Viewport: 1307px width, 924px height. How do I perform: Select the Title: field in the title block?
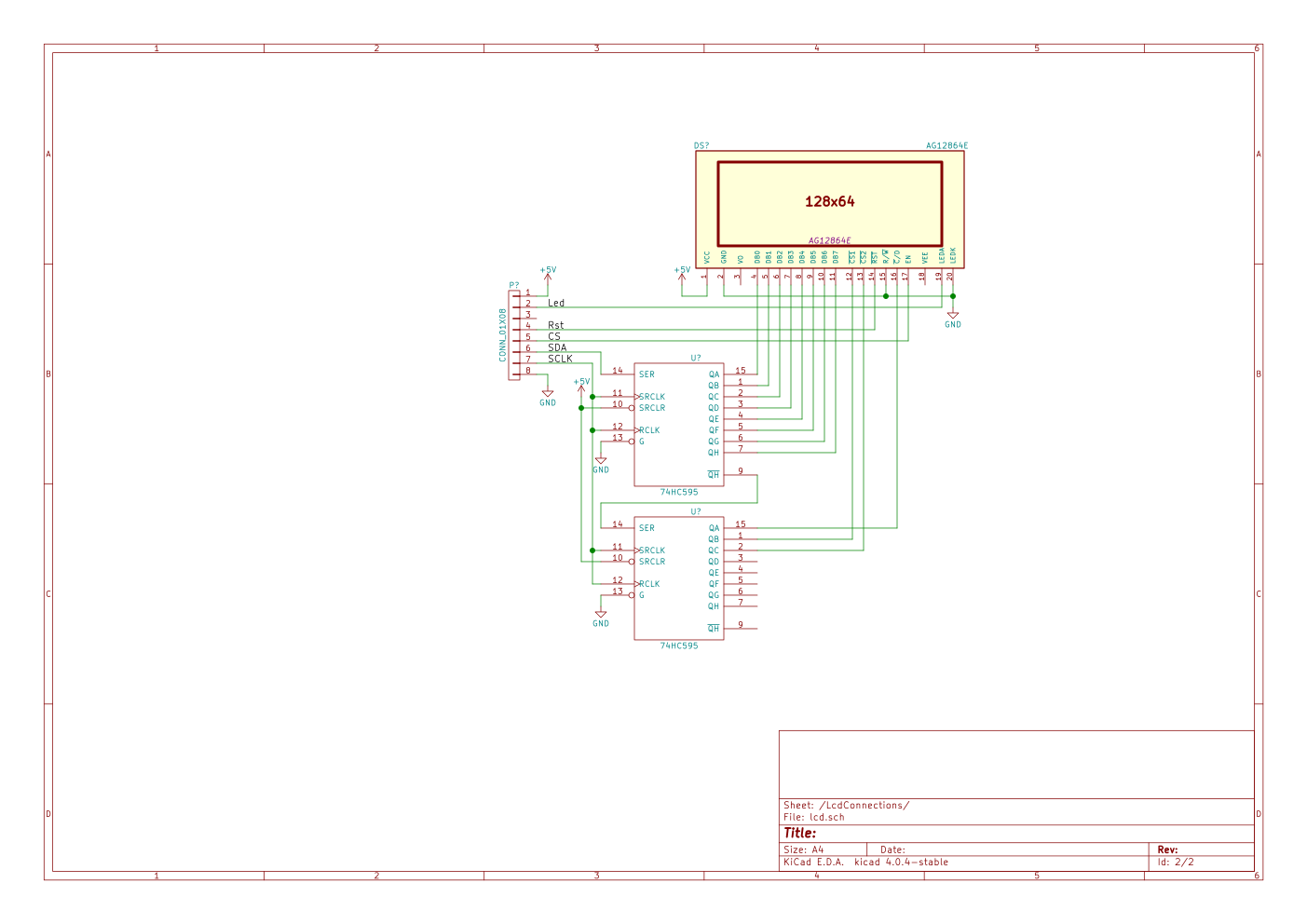coord(799,833)
